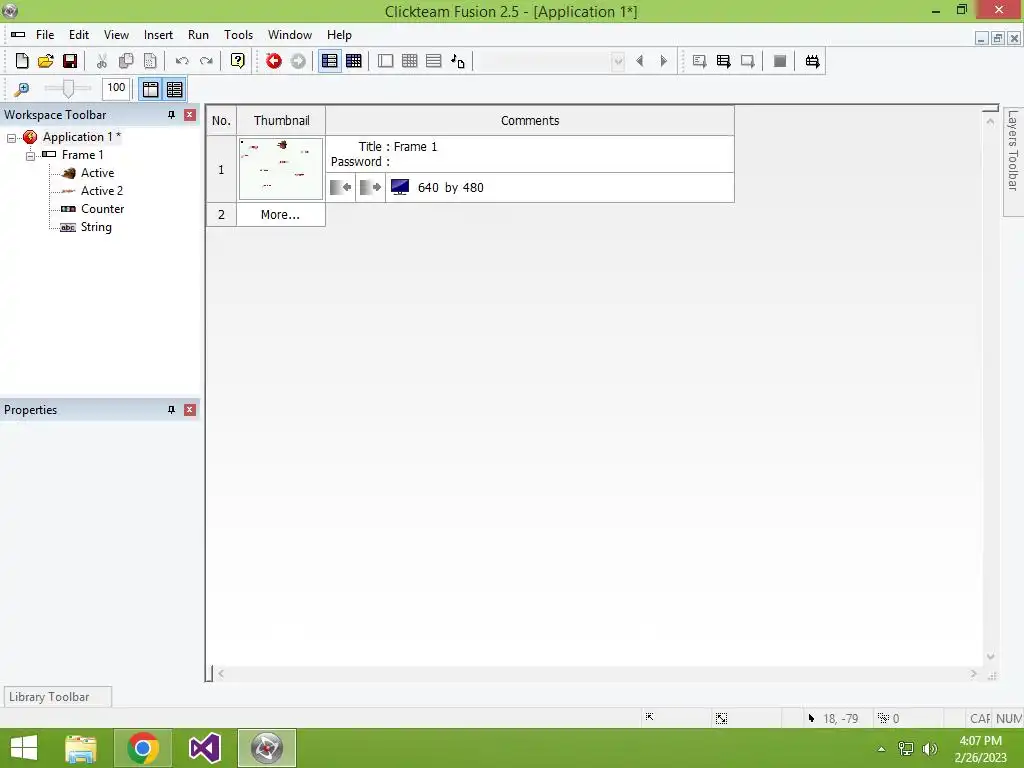Viewport: 1024px width, 768px height.
Task: Open the Insert menu
Action: [158, 35]
